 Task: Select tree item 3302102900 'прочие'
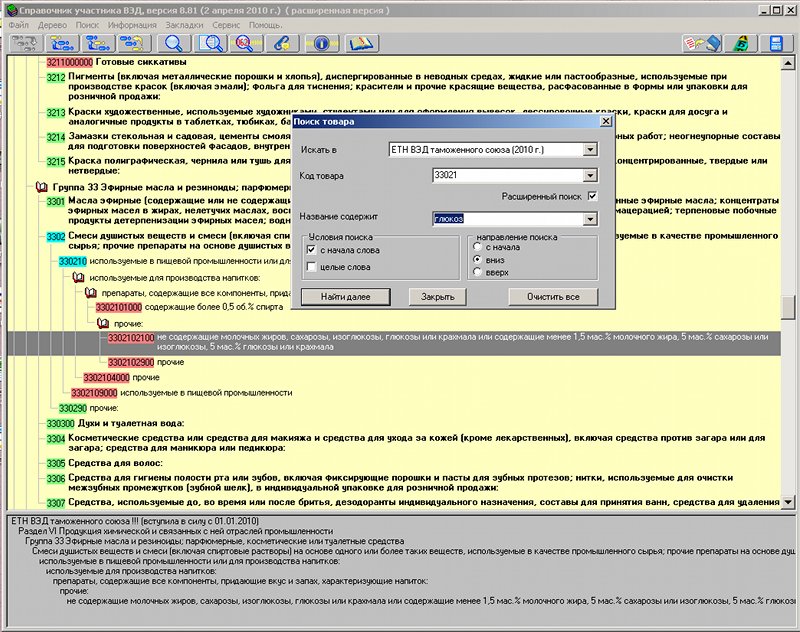131,362
